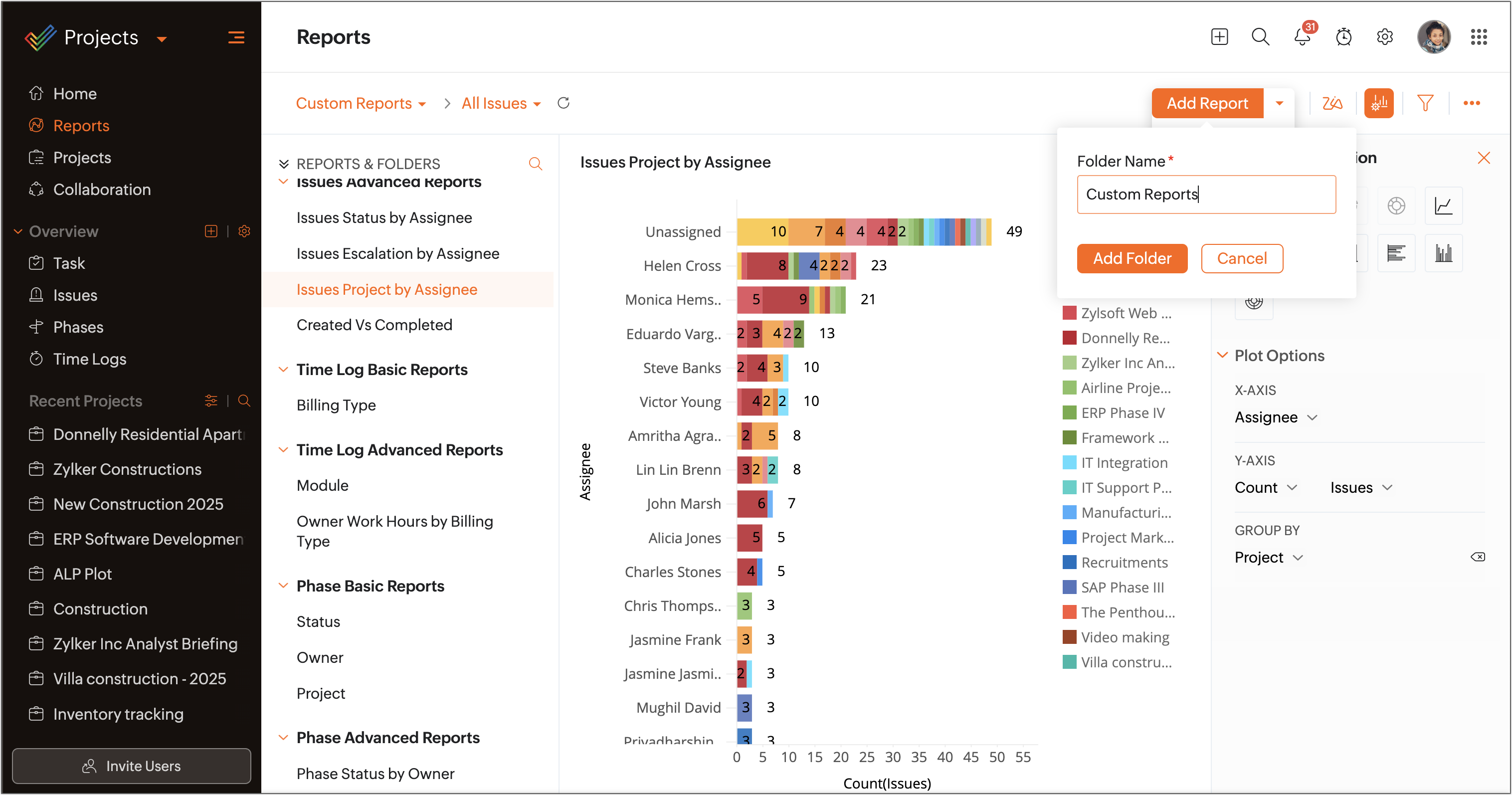Toggle the chart customization panel button

(1378, 103)
